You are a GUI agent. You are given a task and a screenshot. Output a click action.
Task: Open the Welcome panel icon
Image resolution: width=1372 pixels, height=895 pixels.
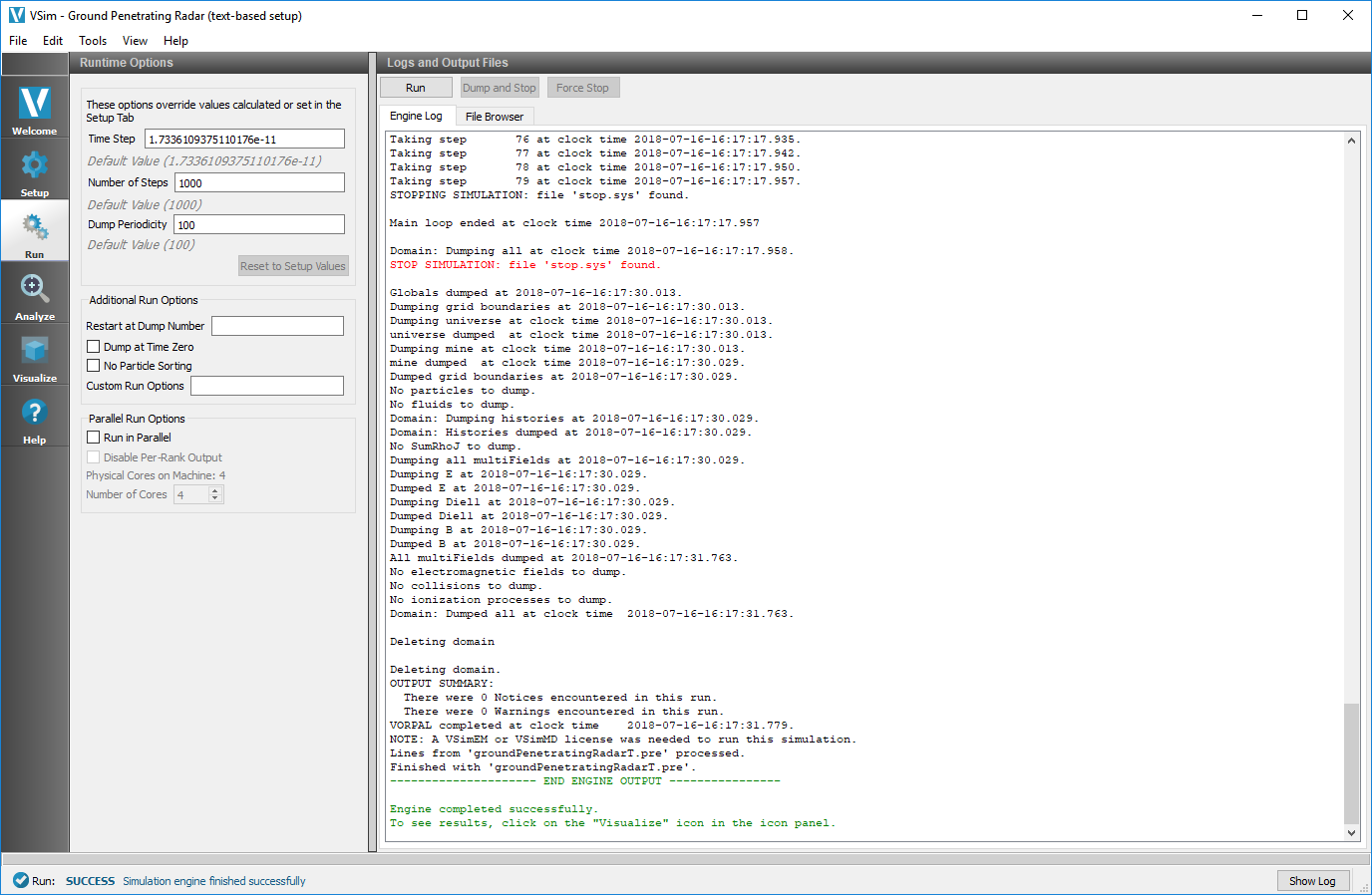tap(35, 110)
